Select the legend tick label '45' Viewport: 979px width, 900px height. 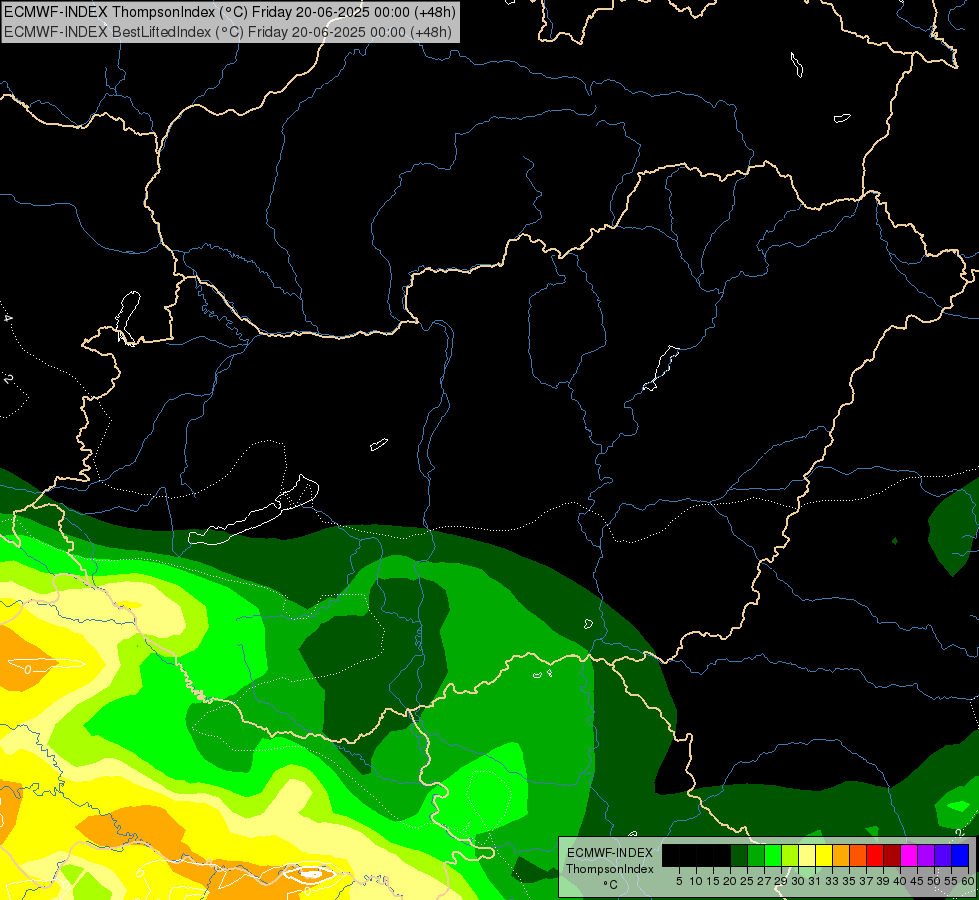click(917, 881)
